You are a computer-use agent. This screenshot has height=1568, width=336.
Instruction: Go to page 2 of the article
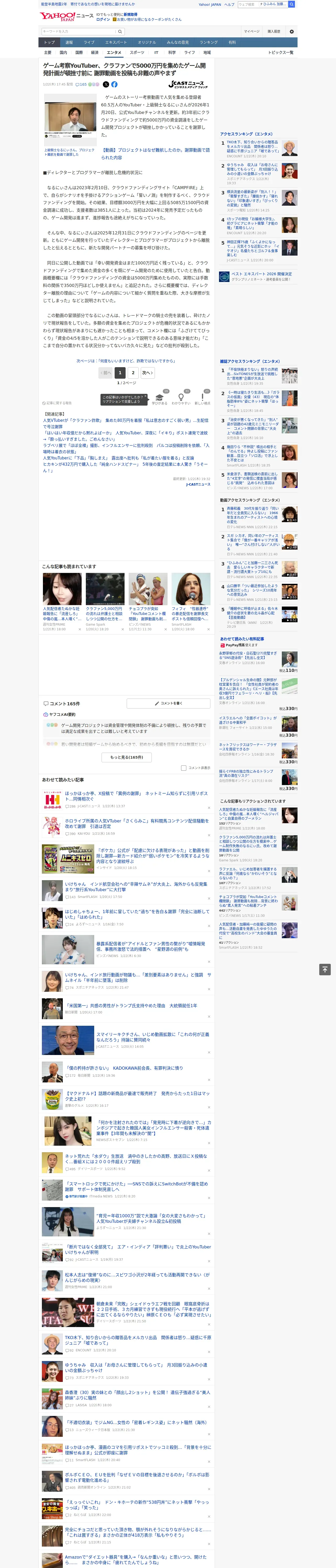(x=133, y=372)
